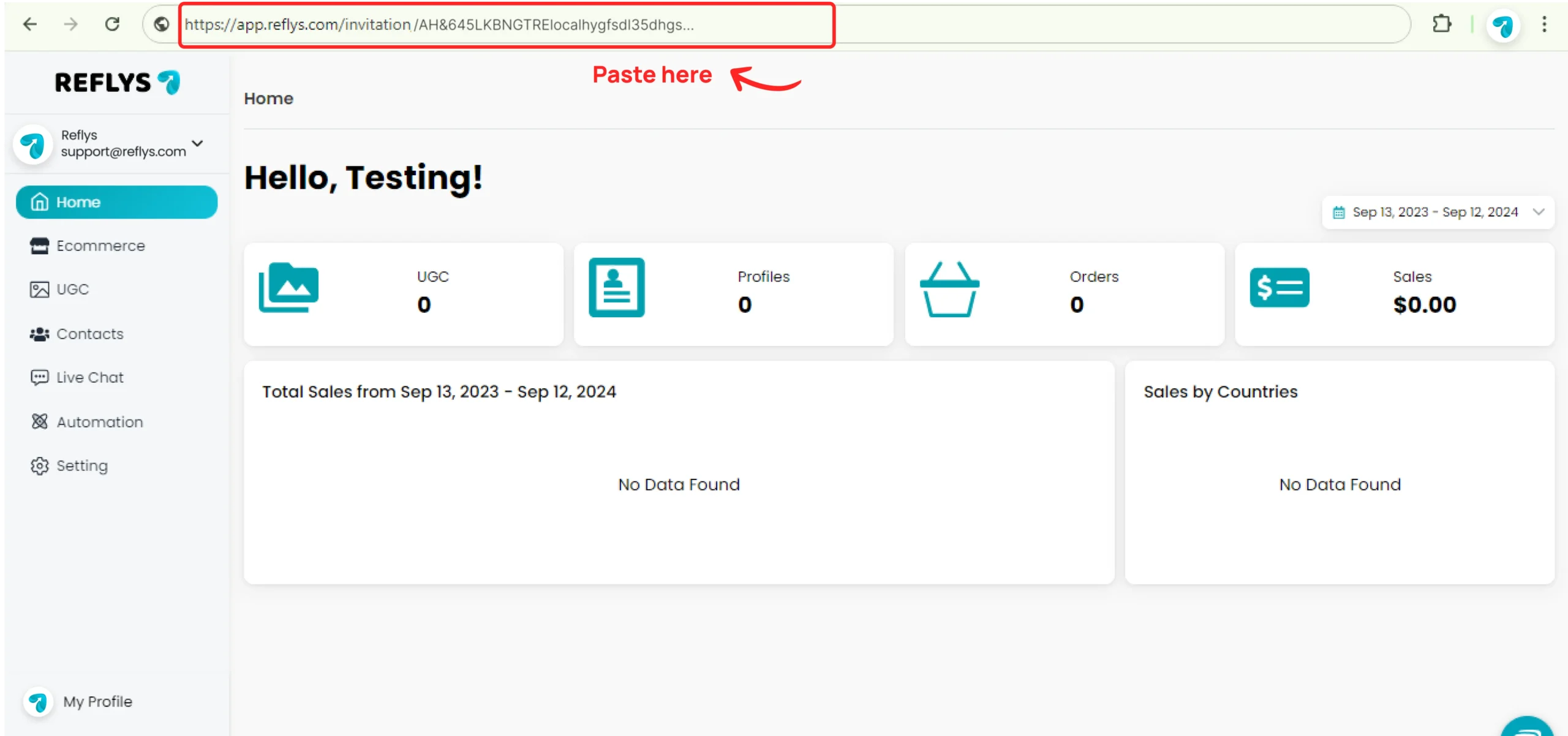Viewport: 1568px width, 736px height.
Task: Click the date range chevron arrow
Action: click(1539, 212)
